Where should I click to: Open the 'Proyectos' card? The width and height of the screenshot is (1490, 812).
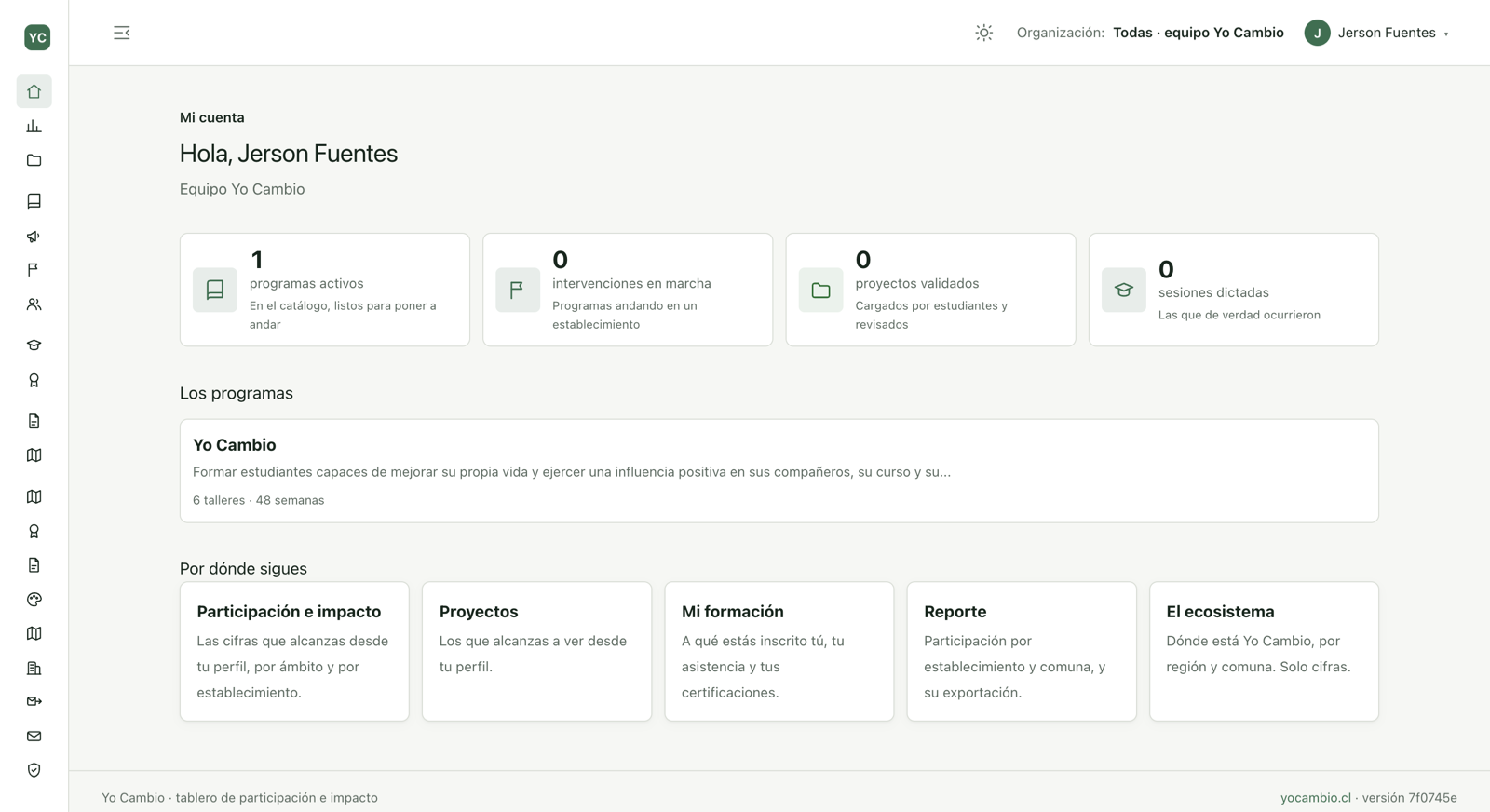536,651
